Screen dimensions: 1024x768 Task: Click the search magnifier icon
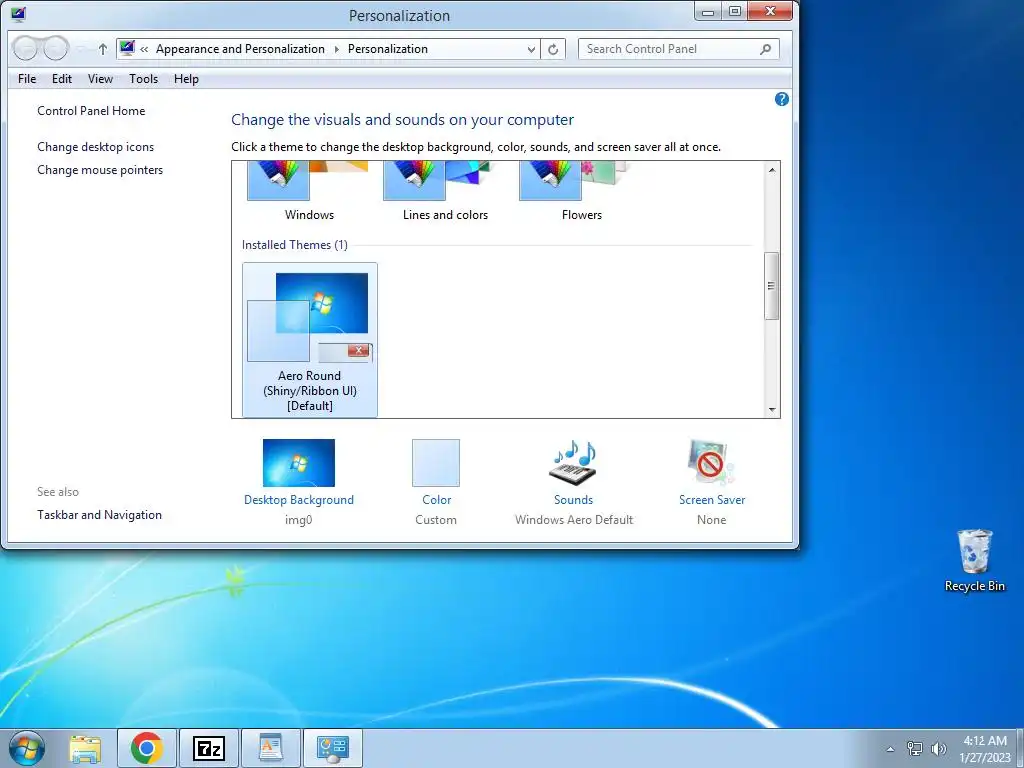[765, 49]
